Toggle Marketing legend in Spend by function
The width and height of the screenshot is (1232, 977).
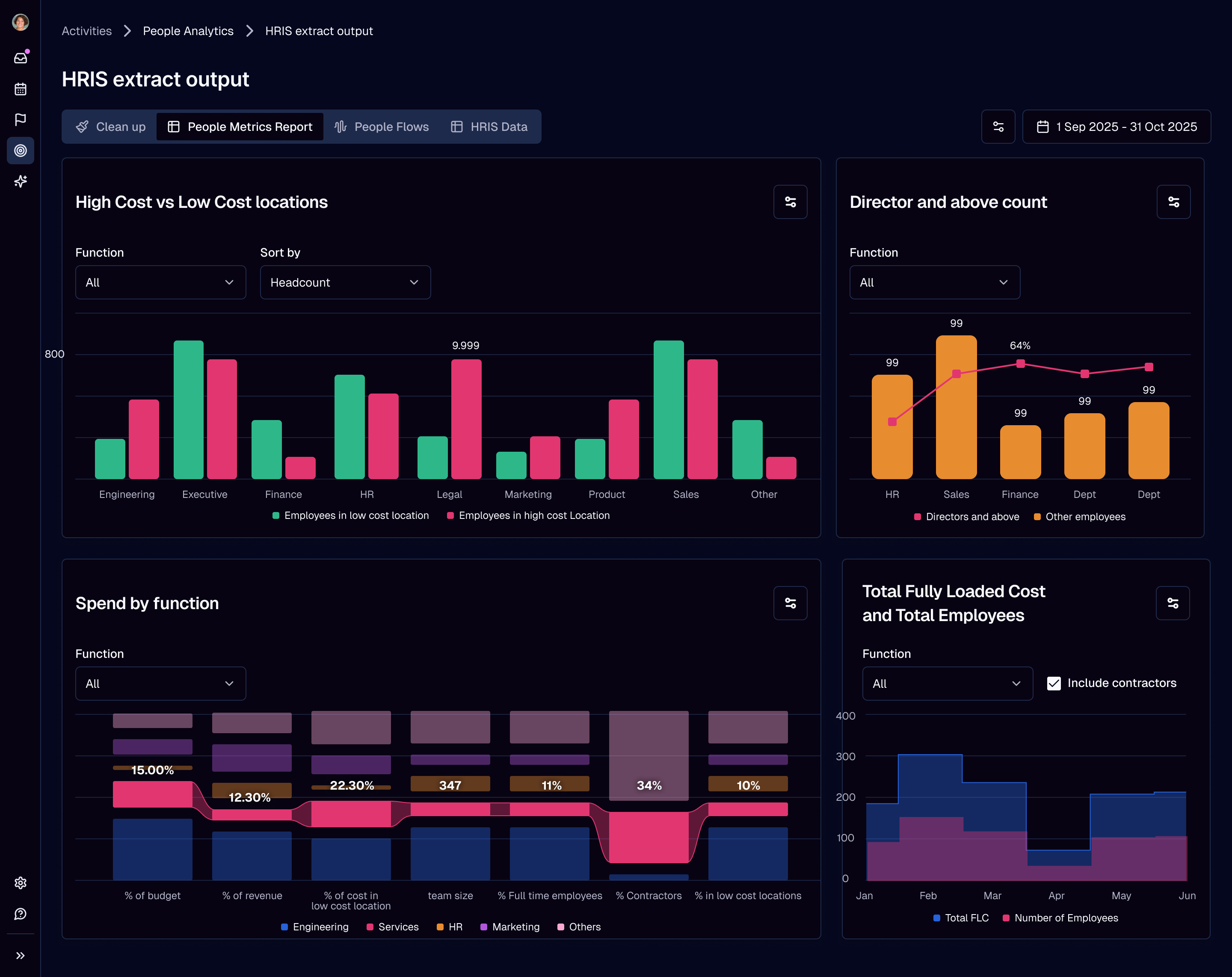pos(510,927)
